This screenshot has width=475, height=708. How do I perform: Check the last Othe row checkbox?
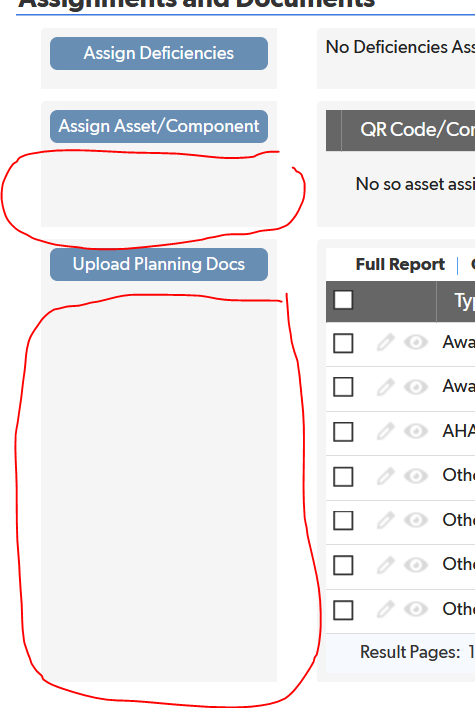(343, 610)
